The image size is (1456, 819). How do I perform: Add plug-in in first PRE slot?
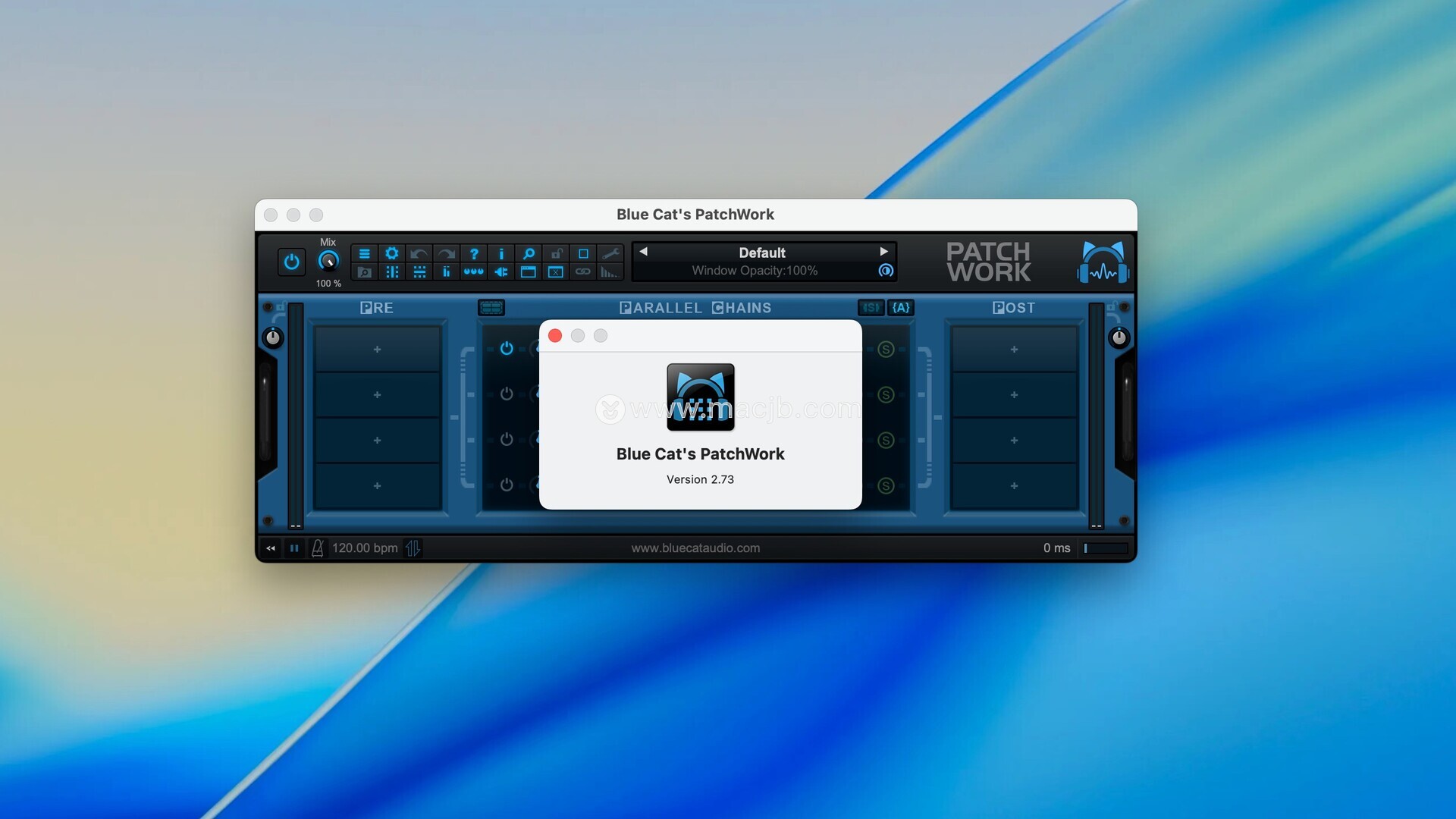[378, 350]
